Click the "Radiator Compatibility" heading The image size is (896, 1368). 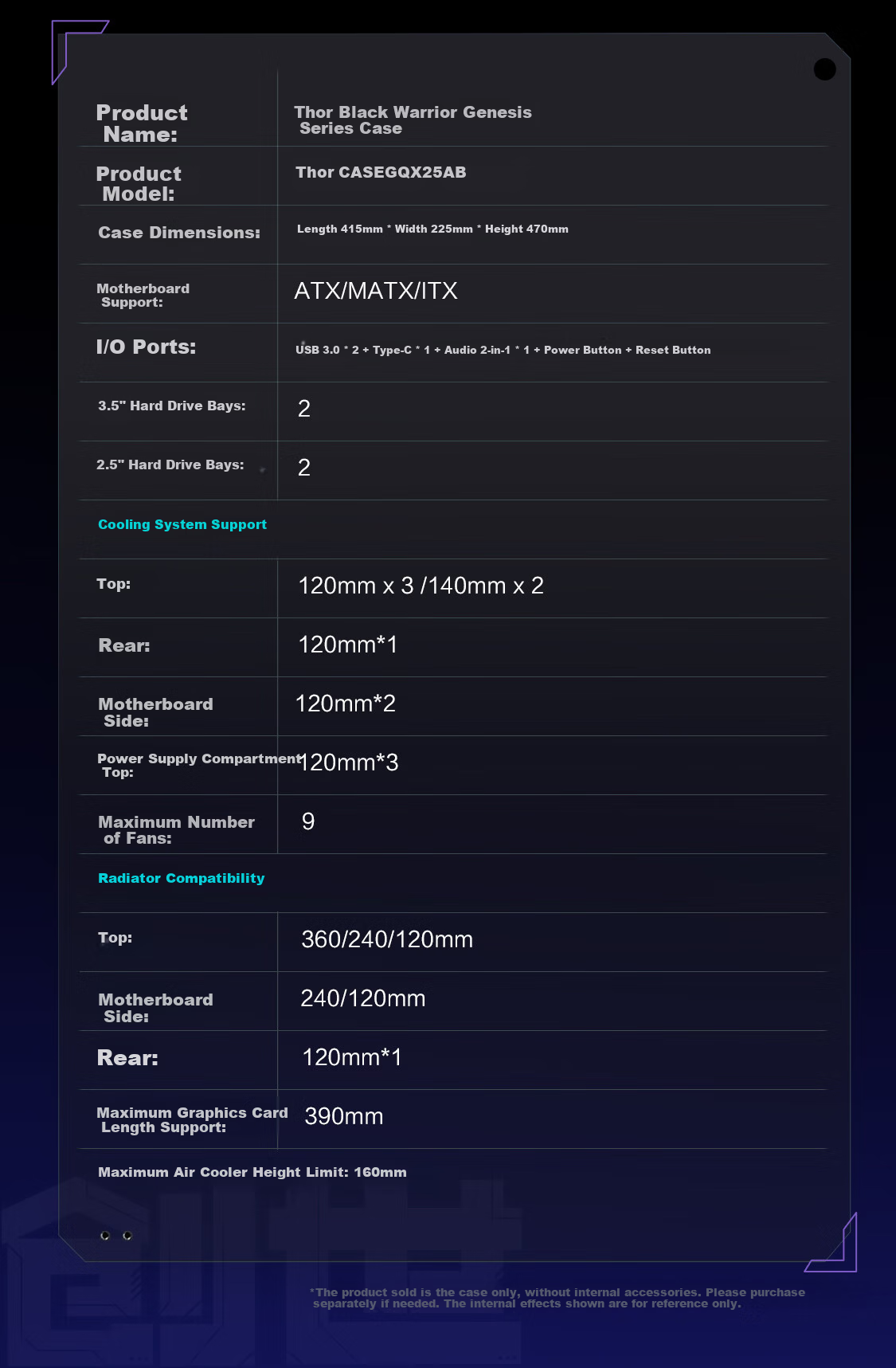(181, 878)
